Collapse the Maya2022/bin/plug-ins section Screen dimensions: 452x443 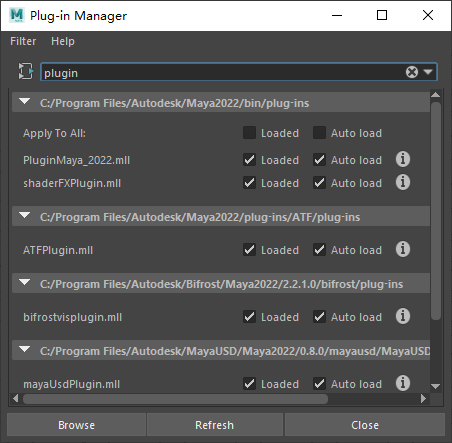pyautogui.click(x=25, y=102)
